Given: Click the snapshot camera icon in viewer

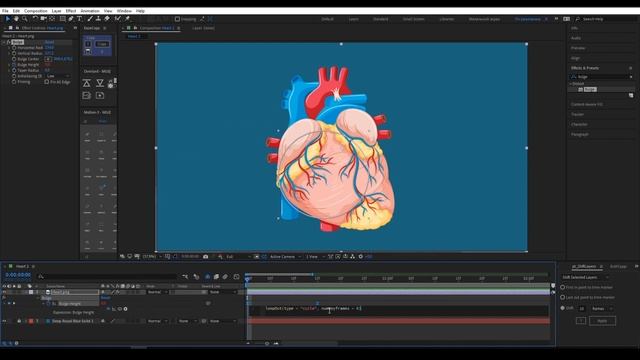Looking at the screenshot, I should 206,257.
